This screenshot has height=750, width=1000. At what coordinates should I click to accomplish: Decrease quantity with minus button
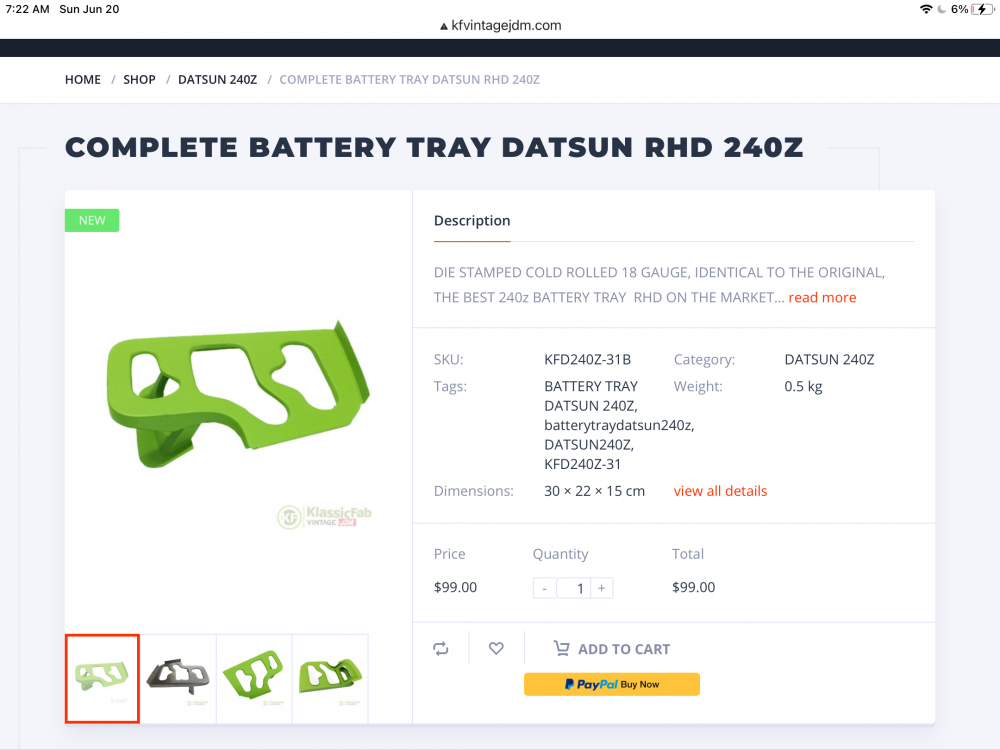(x=545, y=588)
